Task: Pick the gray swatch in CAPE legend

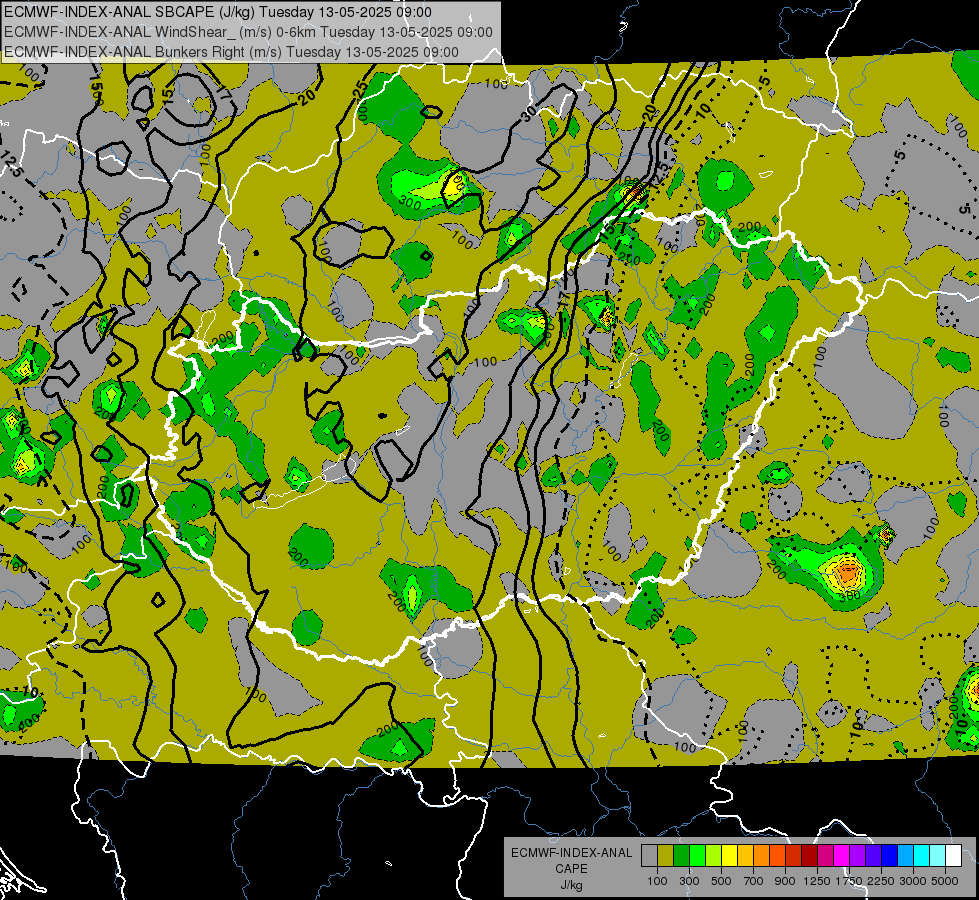Action: tap(649, 856)
